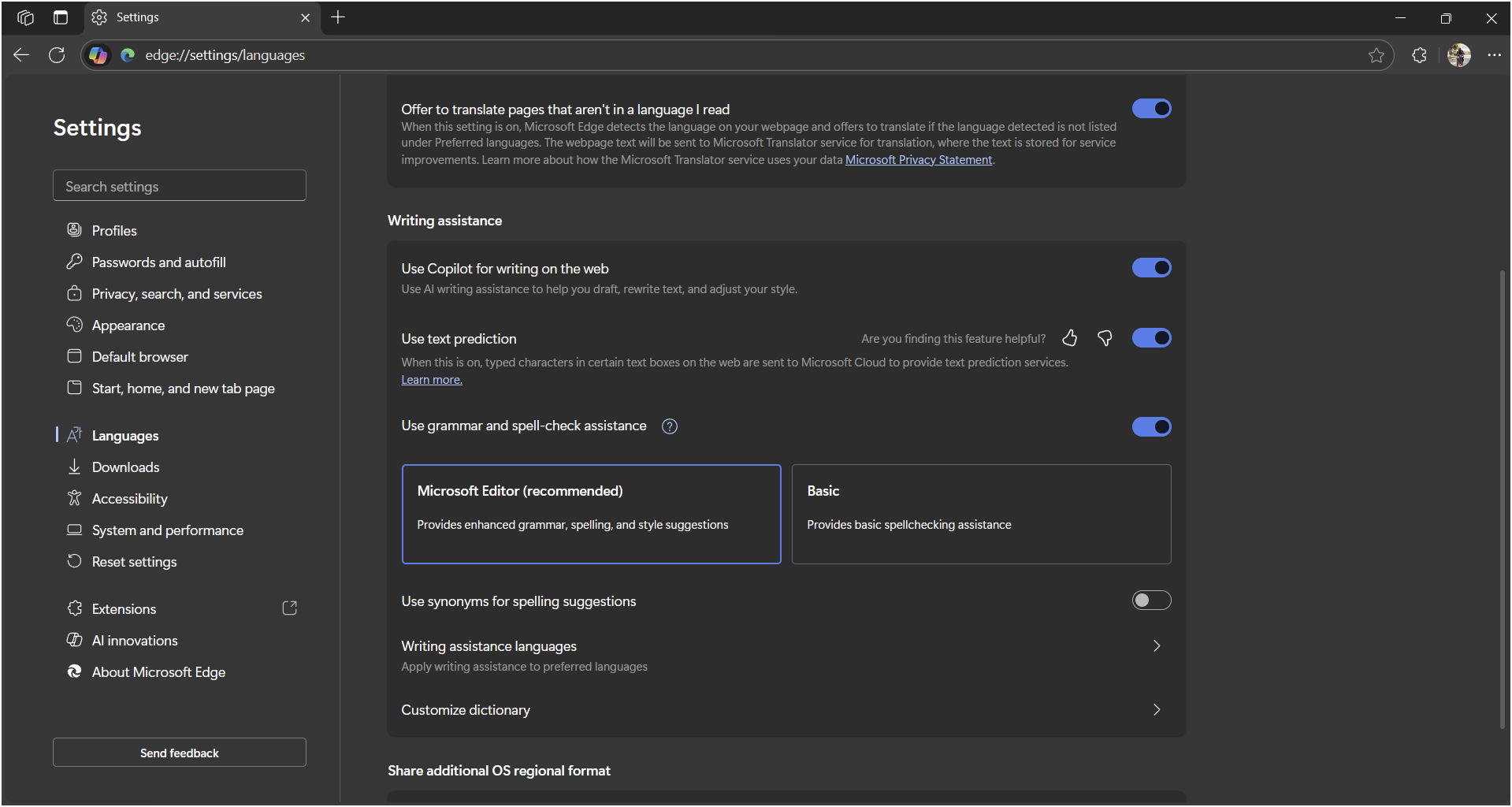Toggle grammar and spell-check assistance switch
Viewport: 1512px width, 807px height.
click(1151, 427)
